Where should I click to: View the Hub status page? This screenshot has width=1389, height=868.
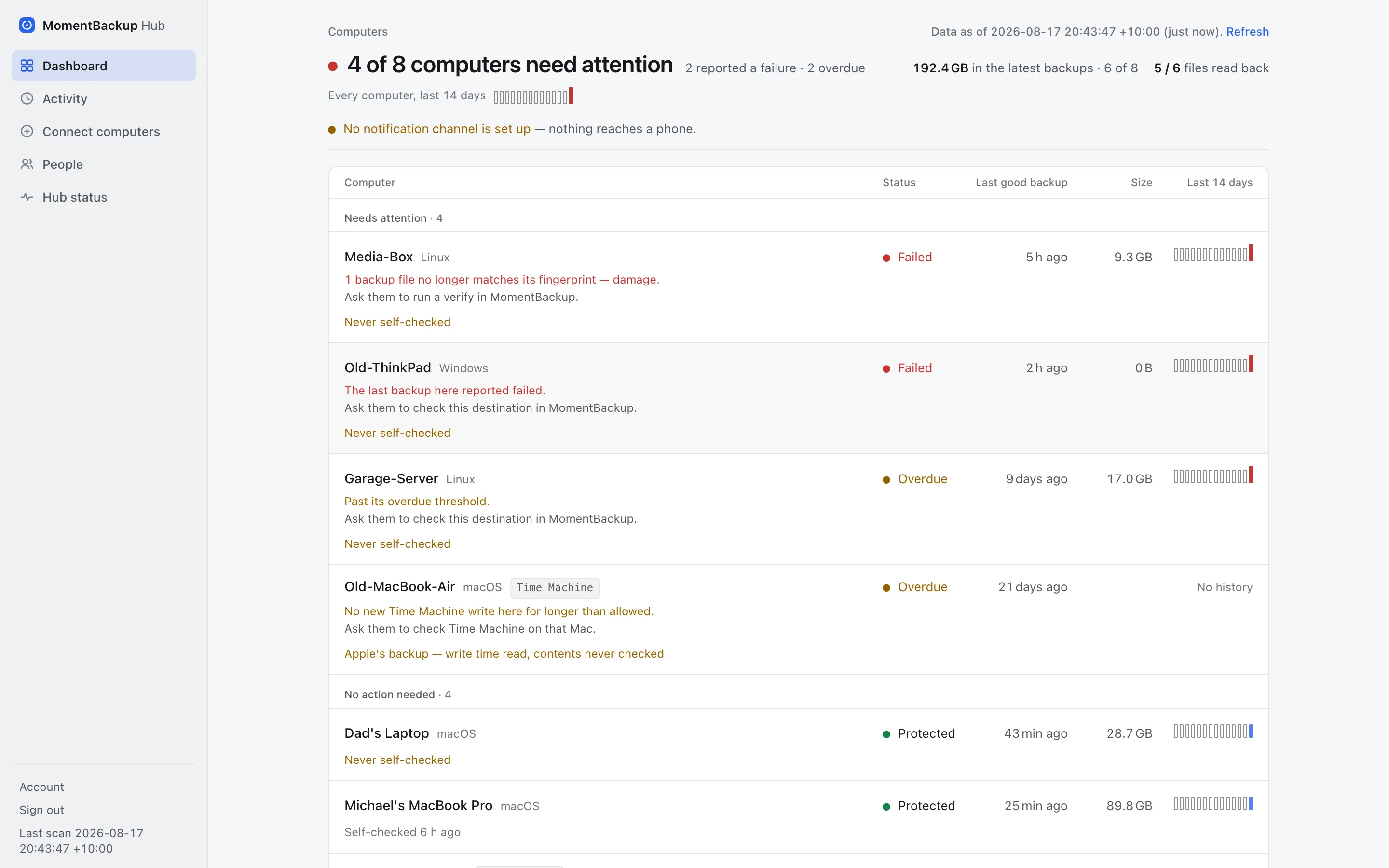coord(103,197)
